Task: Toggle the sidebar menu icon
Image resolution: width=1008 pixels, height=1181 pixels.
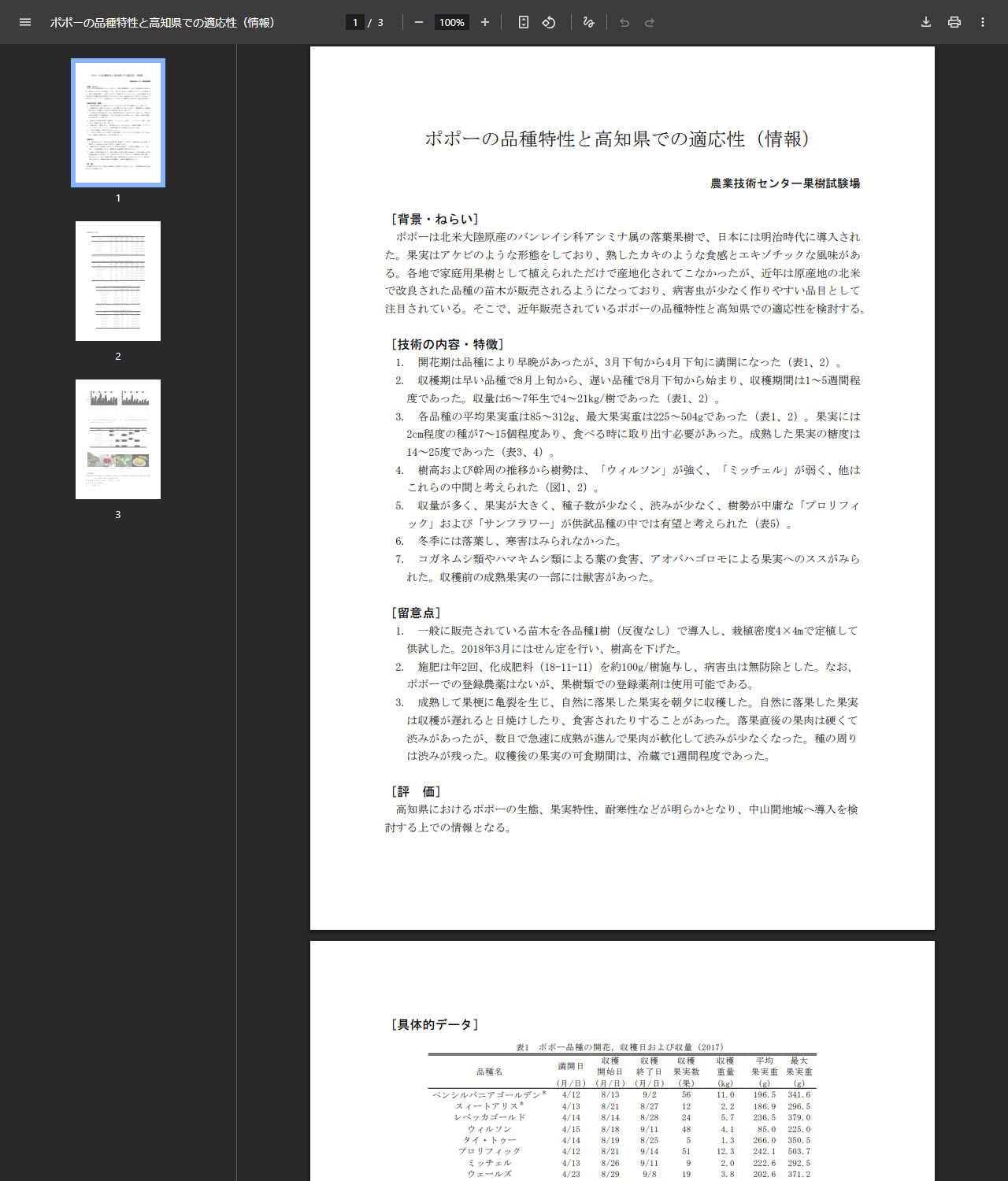Action: [x=25, y=22]
